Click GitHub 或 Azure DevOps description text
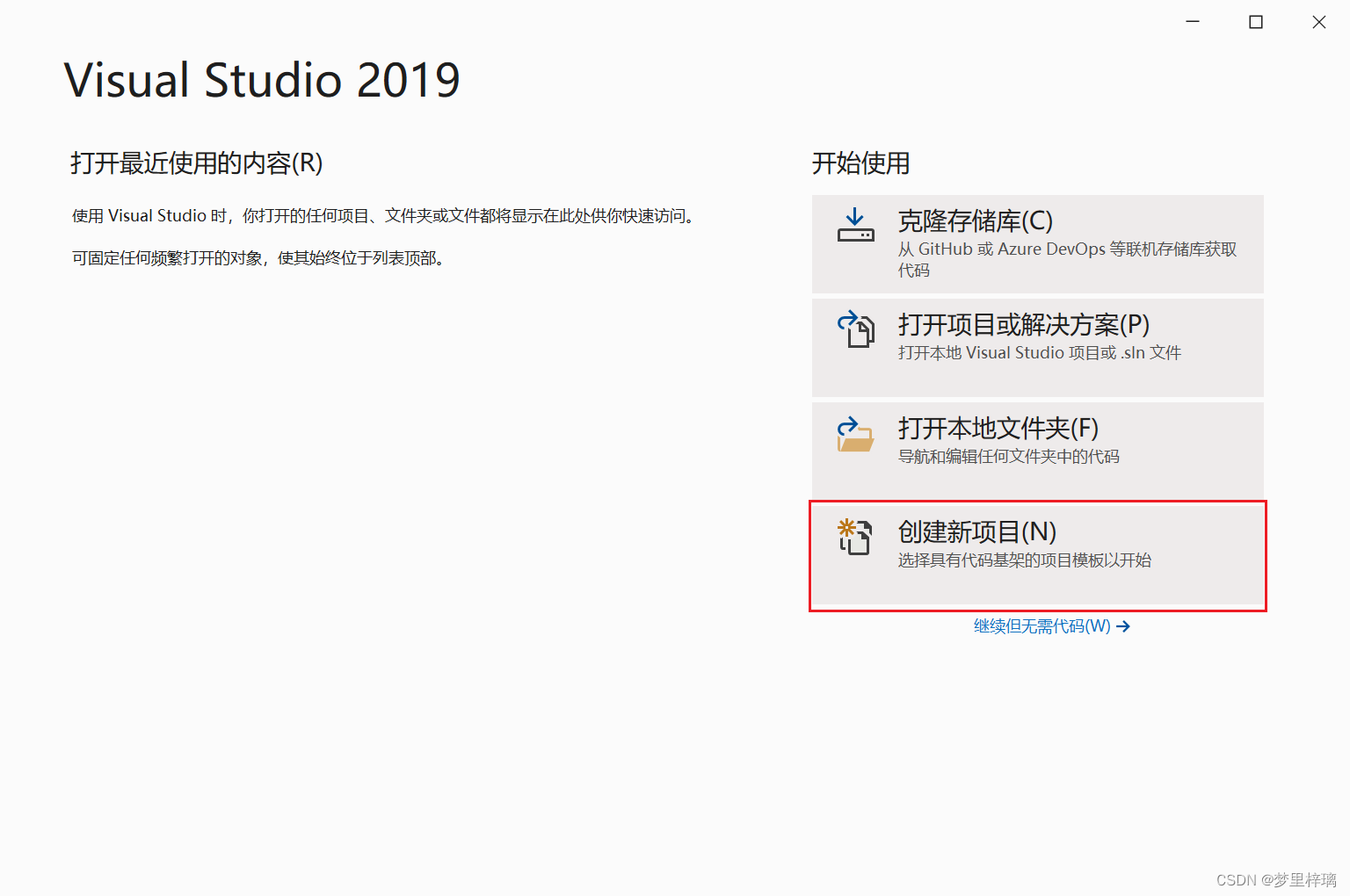 tap(1067, 259)
